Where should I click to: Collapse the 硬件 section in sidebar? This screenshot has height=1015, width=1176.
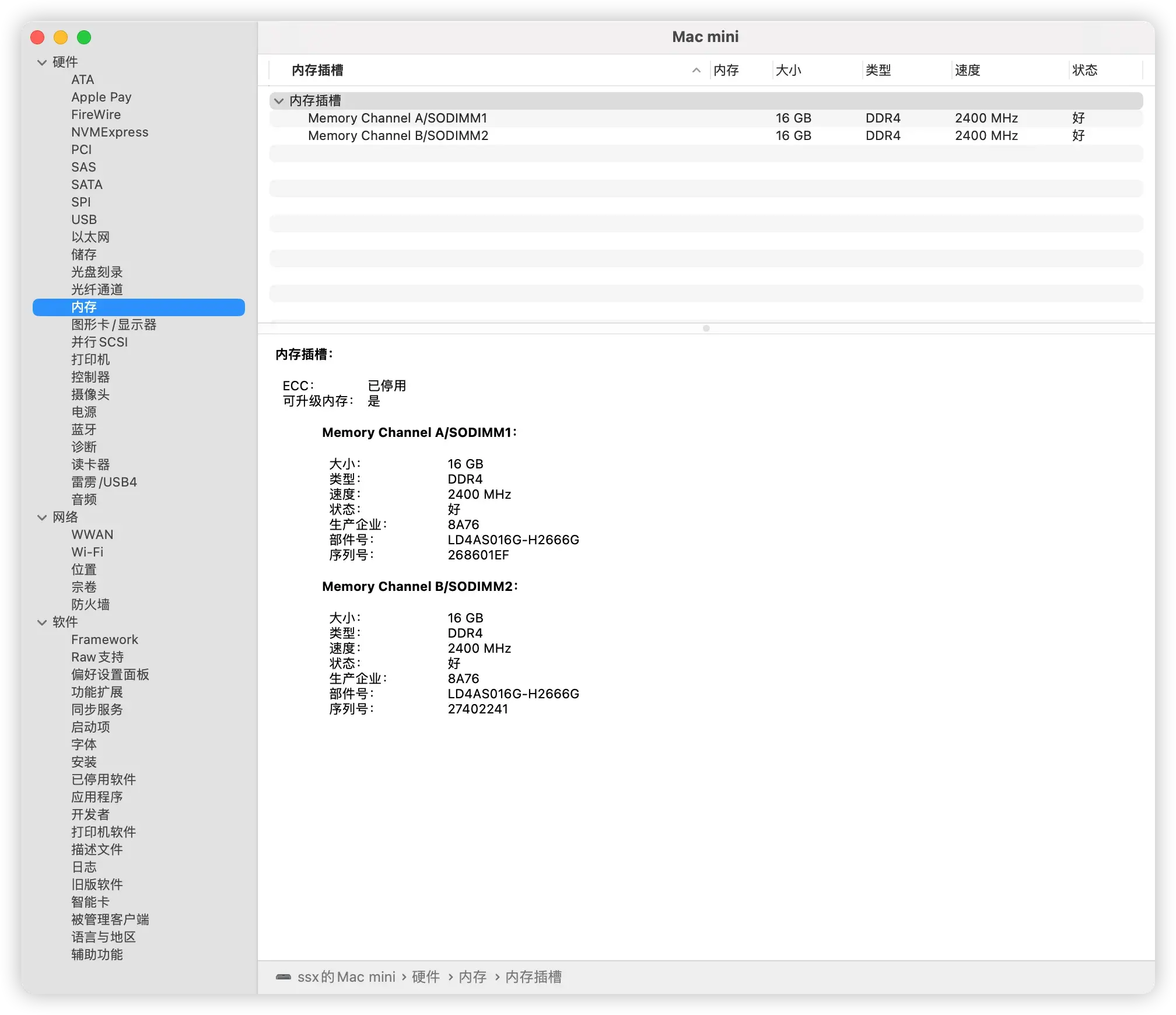click(42, 62)
